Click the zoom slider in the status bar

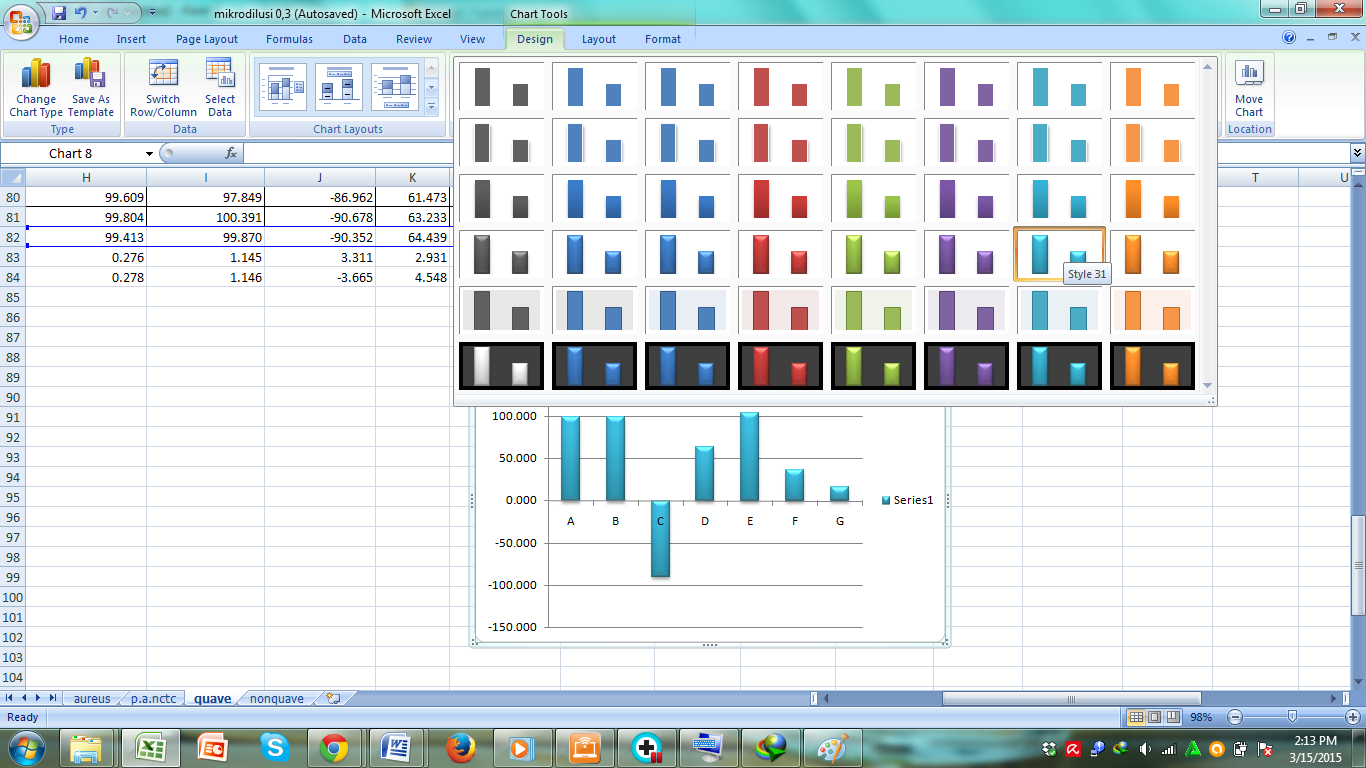(1290, 717)
